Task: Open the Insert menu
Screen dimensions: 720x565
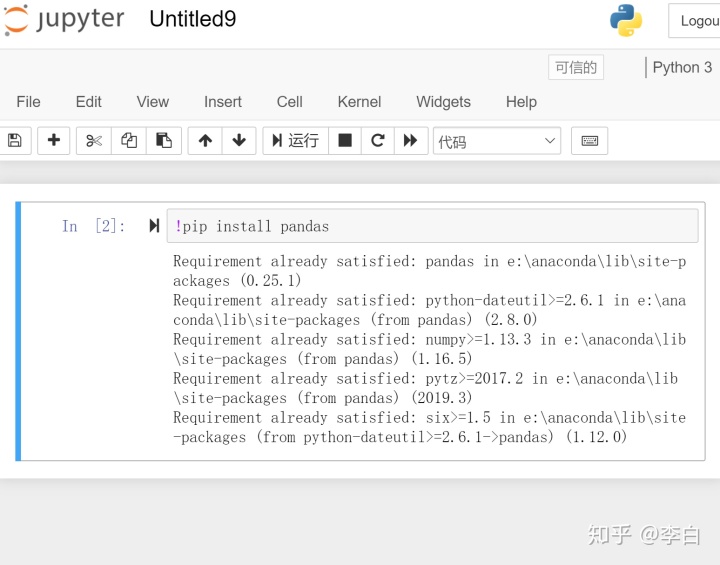Action: [x=223, y=102]
